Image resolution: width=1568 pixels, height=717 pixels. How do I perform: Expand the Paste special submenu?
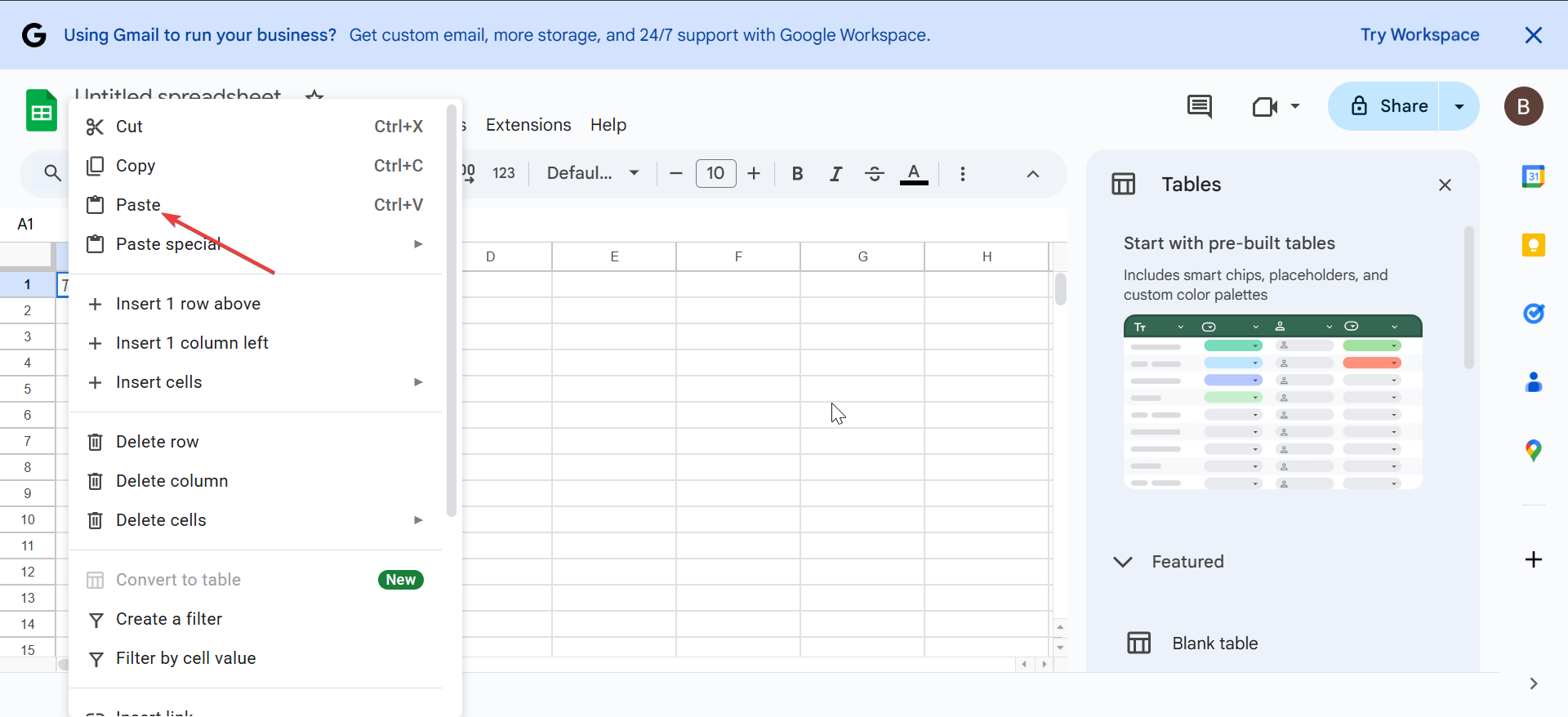coord(256,244)
